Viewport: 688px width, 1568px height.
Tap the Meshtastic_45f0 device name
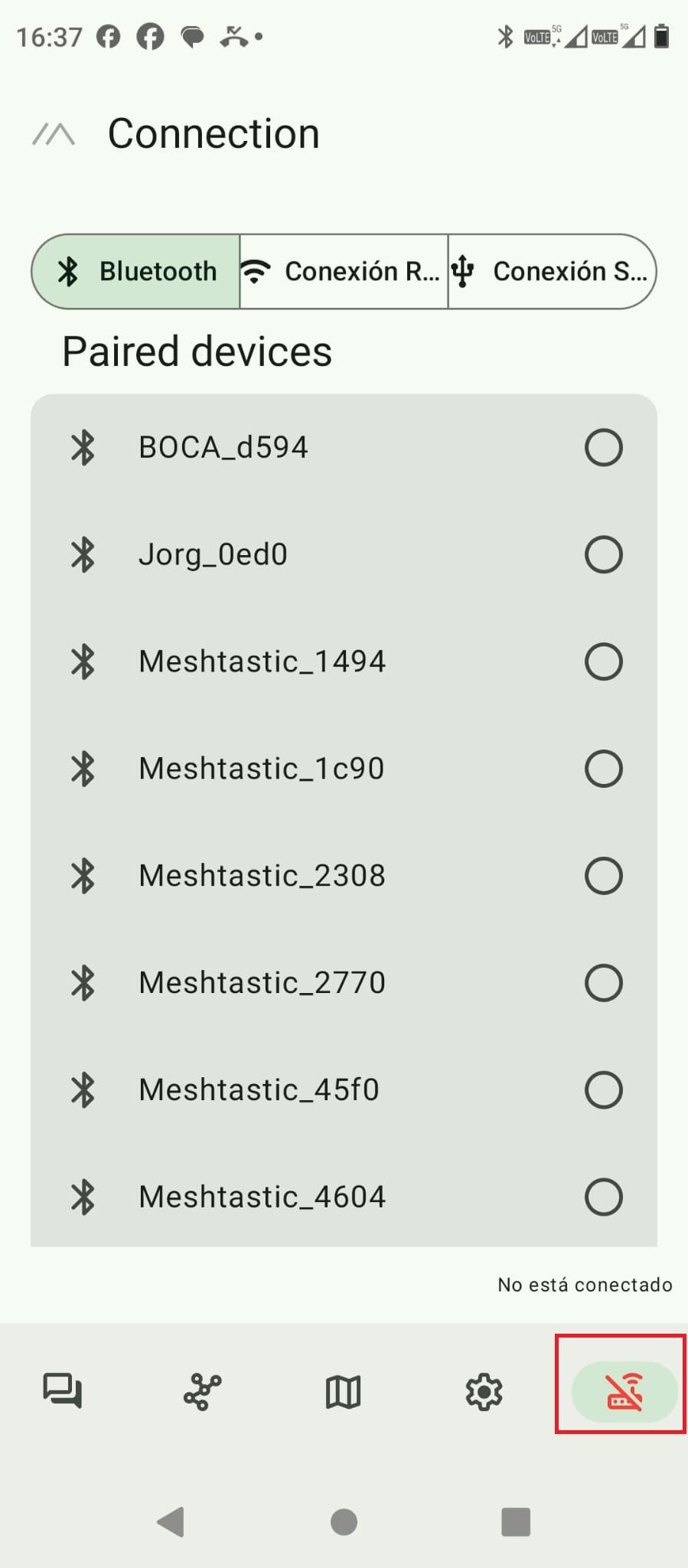pos(259,1090)
